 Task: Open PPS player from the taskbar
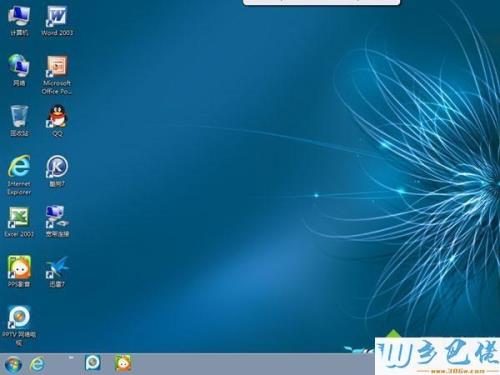[x=123, y=363]
